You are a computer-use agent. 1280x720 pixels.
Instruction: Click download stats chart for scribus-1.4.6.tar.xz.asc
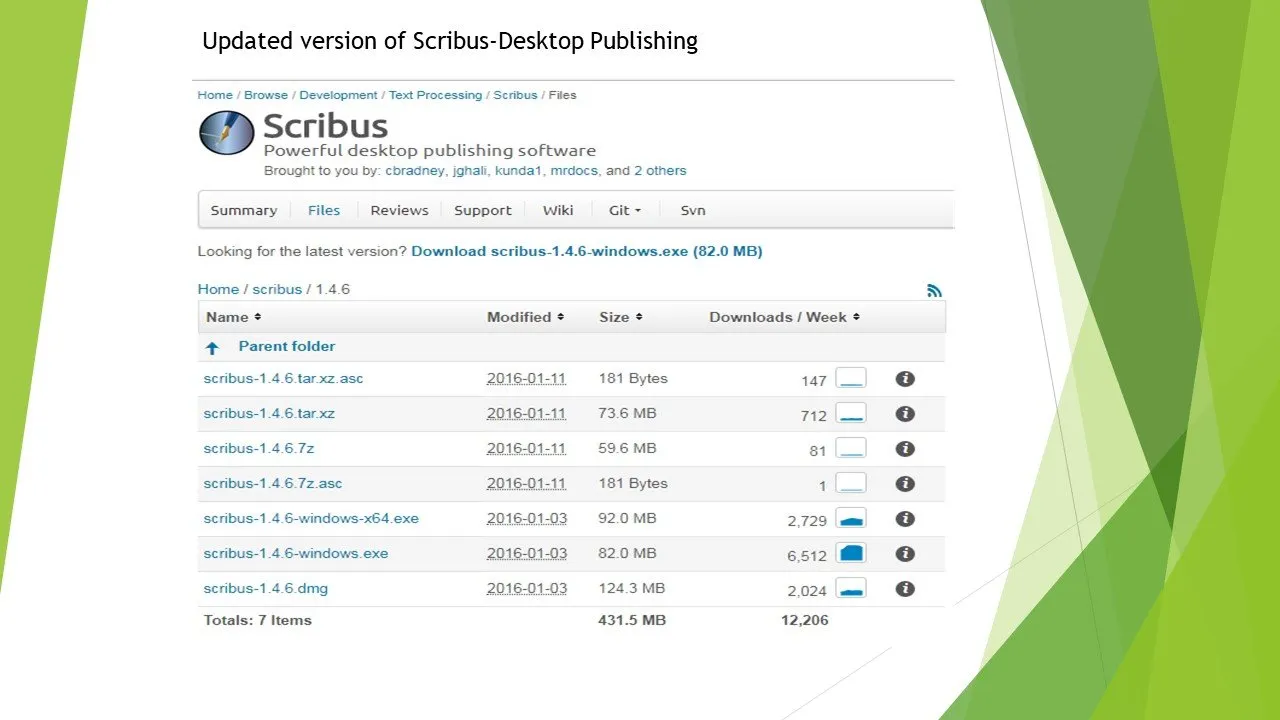point(851,378)
